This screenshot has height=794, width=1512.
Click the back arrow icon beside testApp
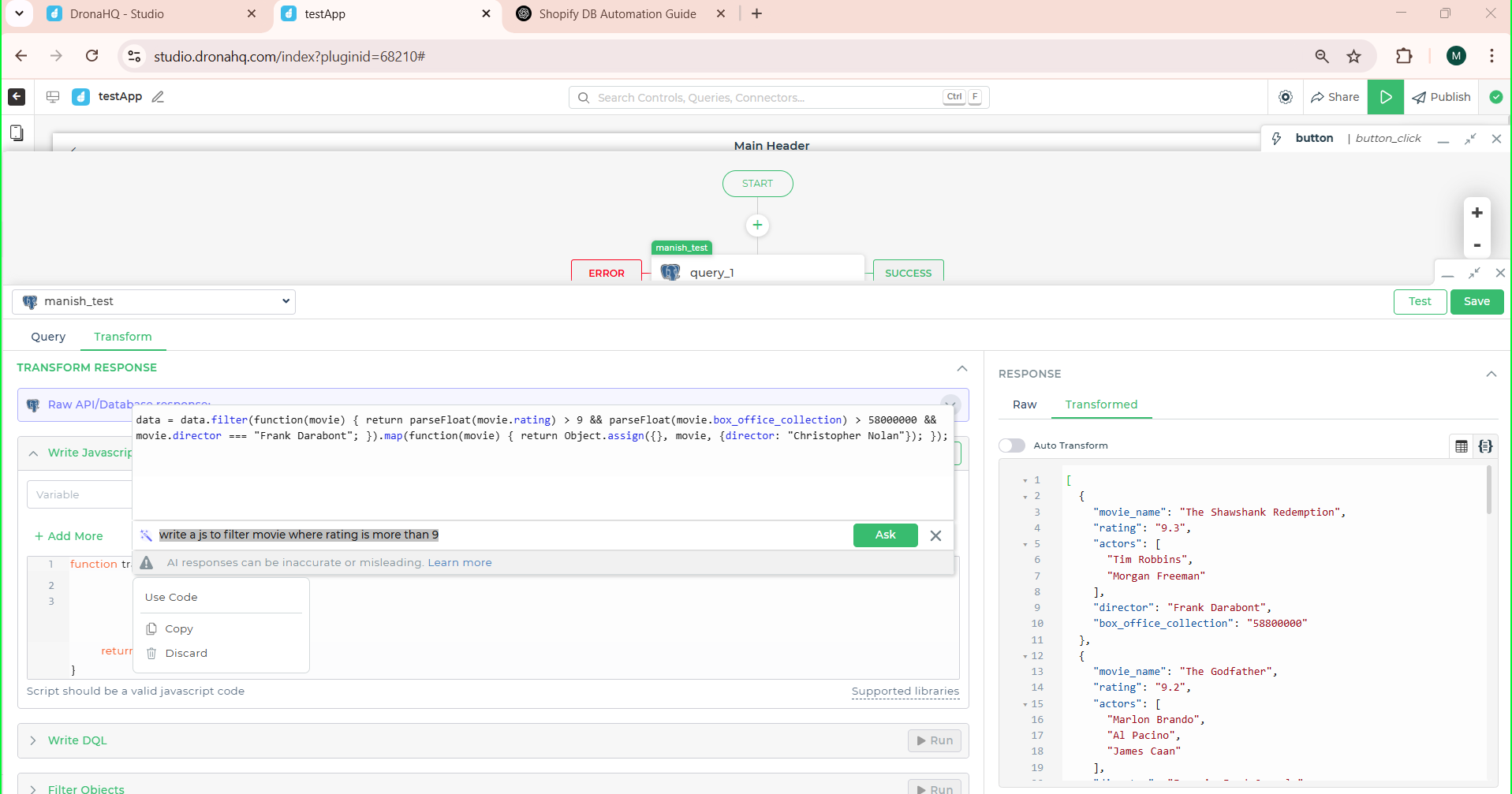click(x=17, y=97)
